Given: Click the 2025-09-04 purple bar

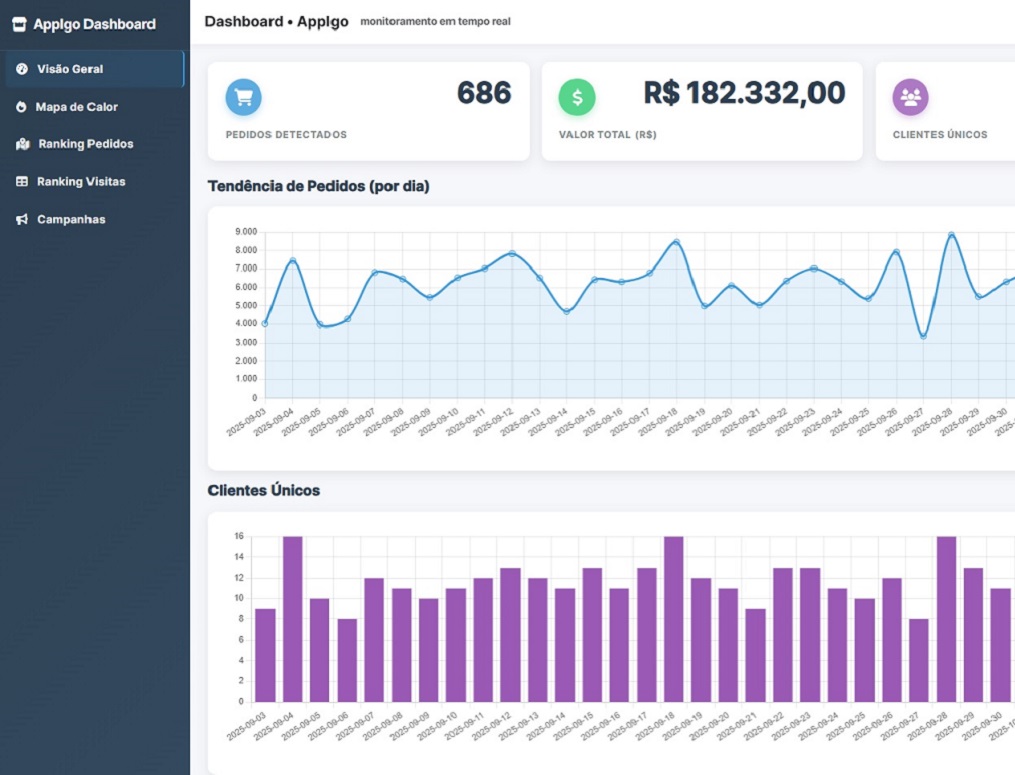Looking at the screenshot, I should tap(292, 619).
